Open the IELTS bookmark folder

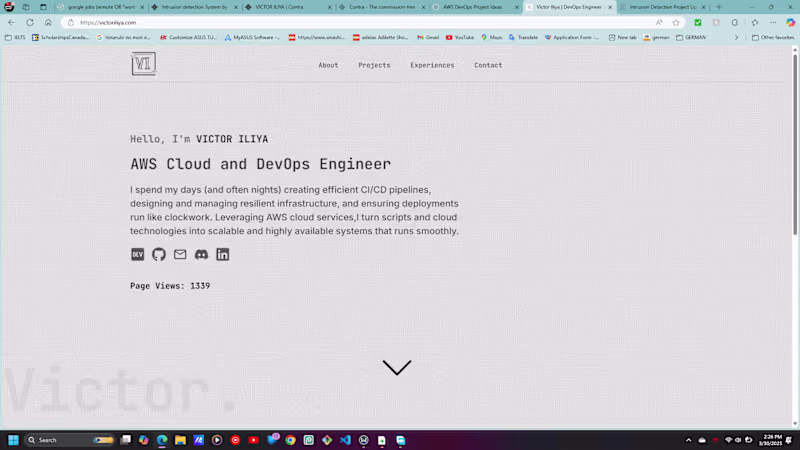(15, 37)
